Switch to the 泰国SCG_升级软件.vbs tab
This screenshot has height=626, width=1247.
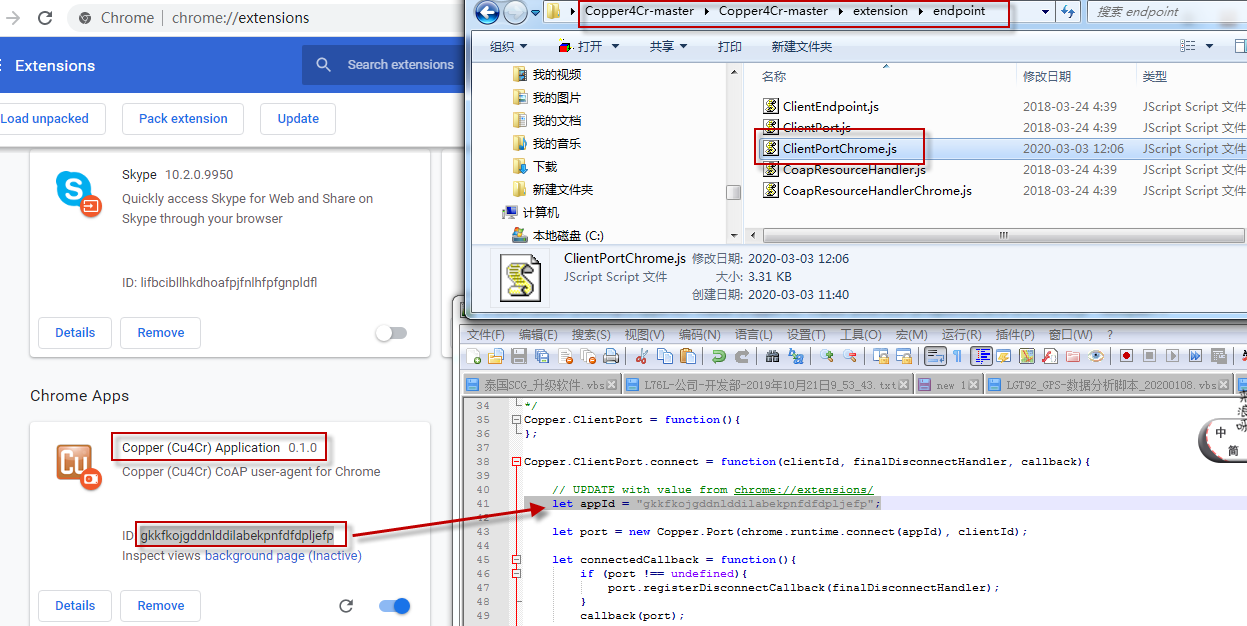(540, 385)
